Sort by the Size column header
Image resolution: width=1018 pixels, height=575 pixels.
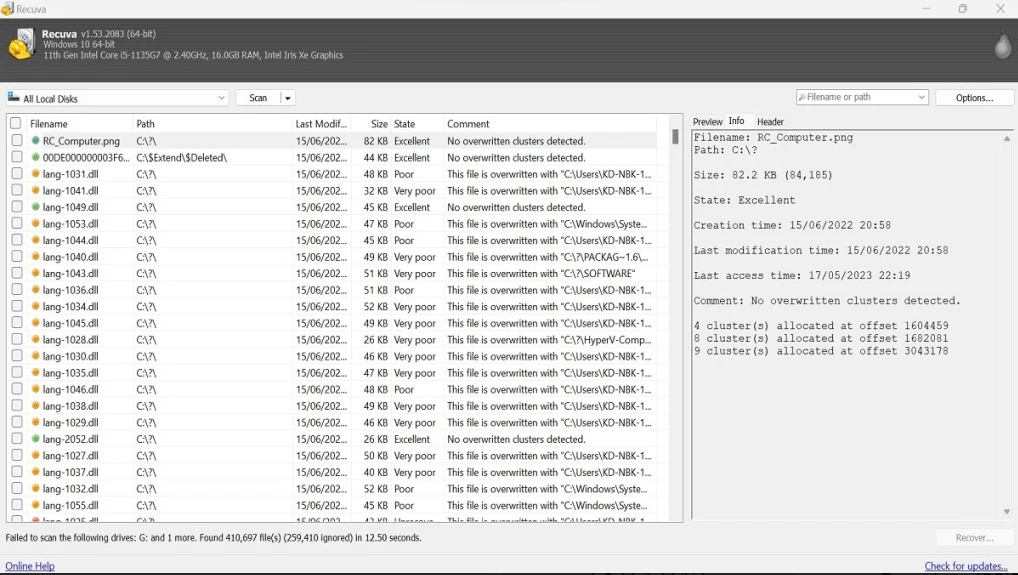pos(371,124)
